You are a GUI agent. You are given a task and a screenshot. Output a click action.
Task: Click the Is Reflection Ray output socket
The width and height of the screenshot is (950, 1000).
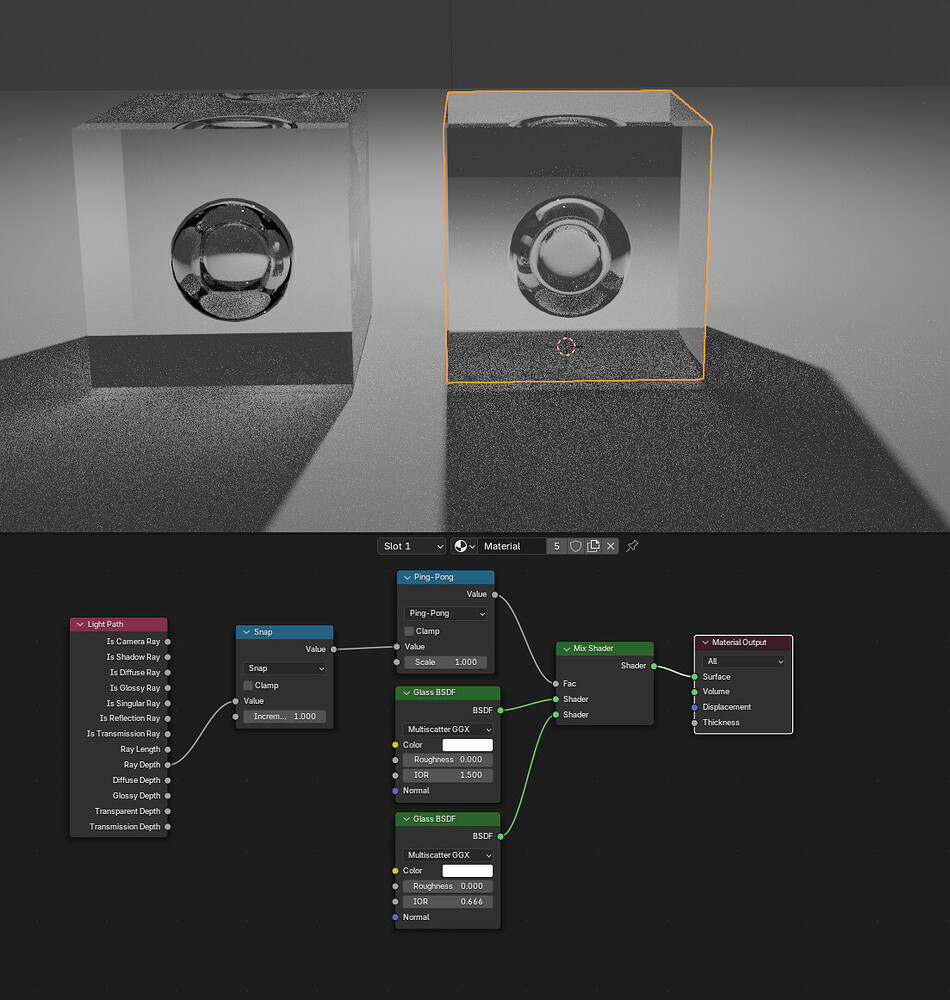click(x=168, y=719)
